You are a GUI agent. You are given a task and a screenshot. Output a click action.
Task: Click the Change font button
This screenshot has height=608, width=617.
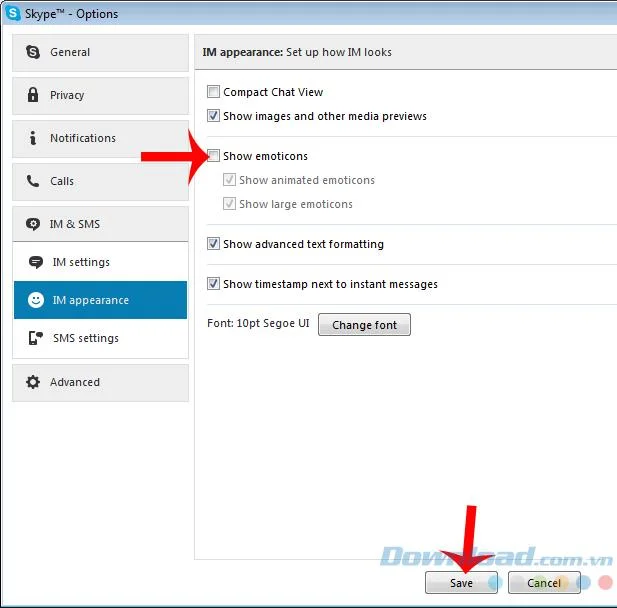point(364,325)
